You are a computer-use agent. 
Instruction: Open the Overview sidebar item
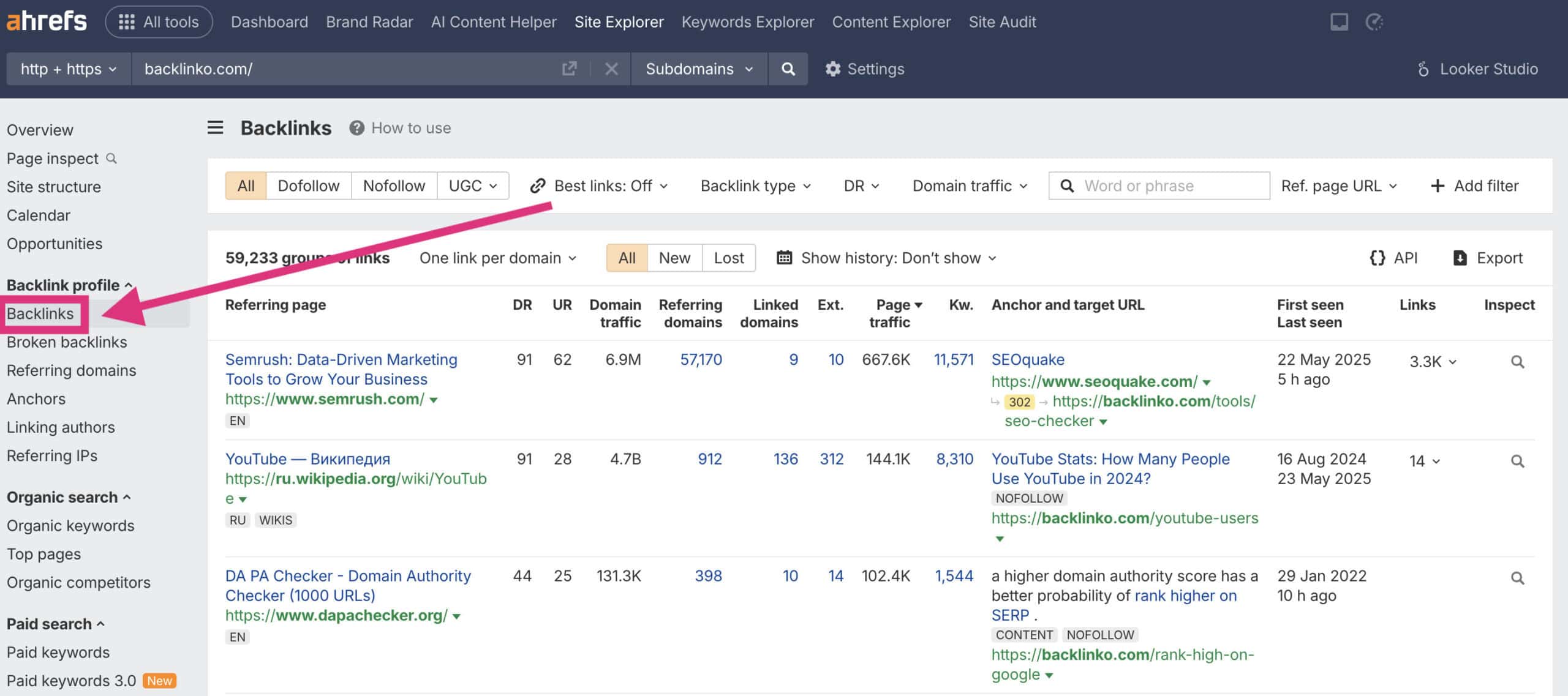[x=40, y=130]
